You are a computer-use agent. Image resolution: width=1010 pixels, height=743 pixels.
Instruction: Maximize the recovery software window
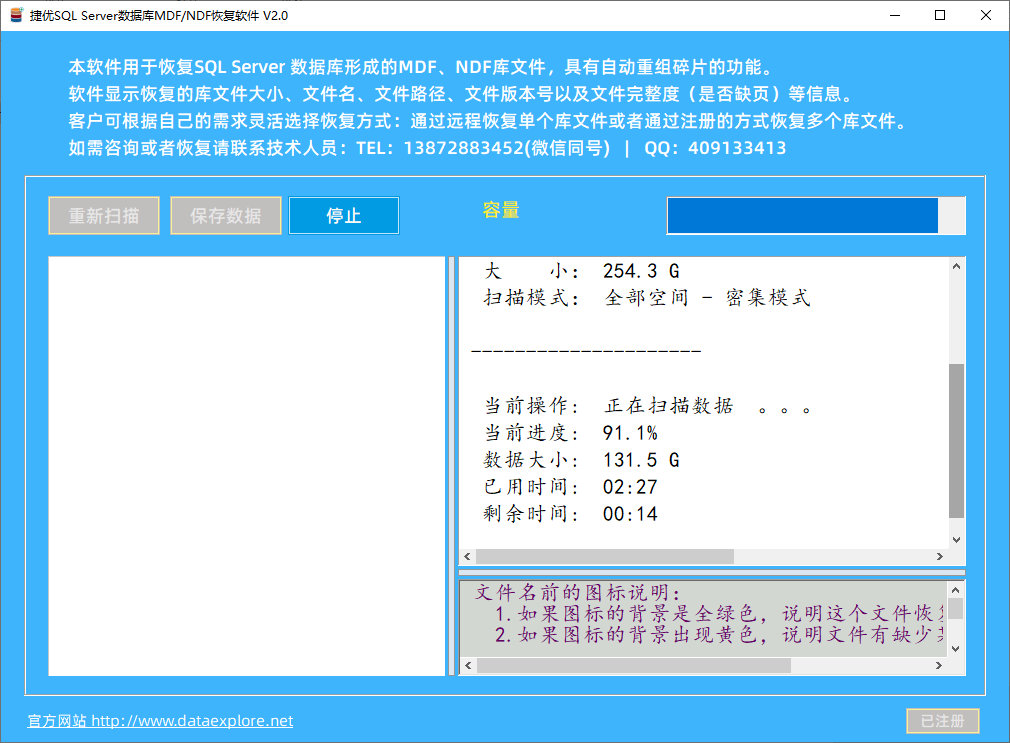[940, 15]
